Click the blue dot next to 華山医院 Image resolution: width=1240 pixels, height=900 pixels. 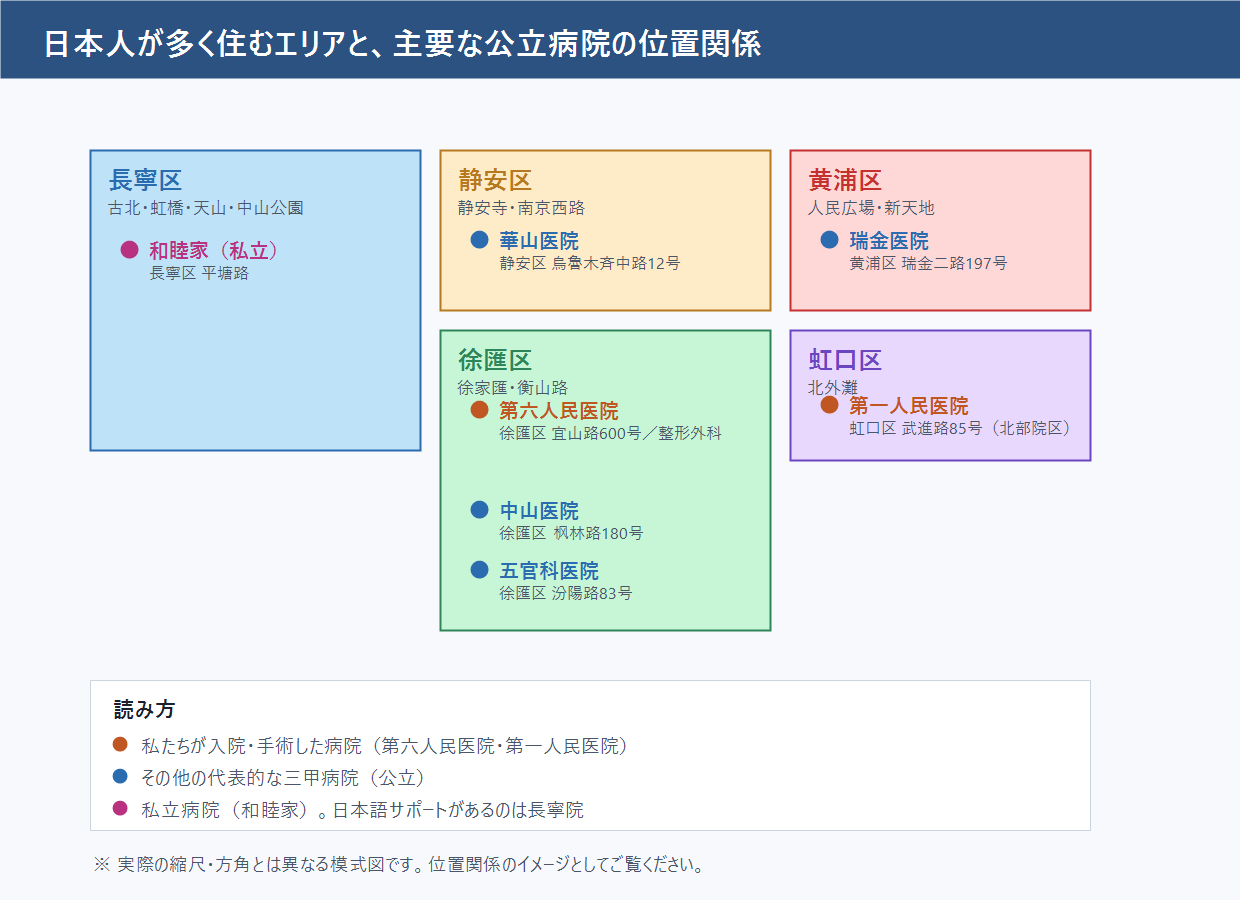pyautogui.click(x=479, y=240)
